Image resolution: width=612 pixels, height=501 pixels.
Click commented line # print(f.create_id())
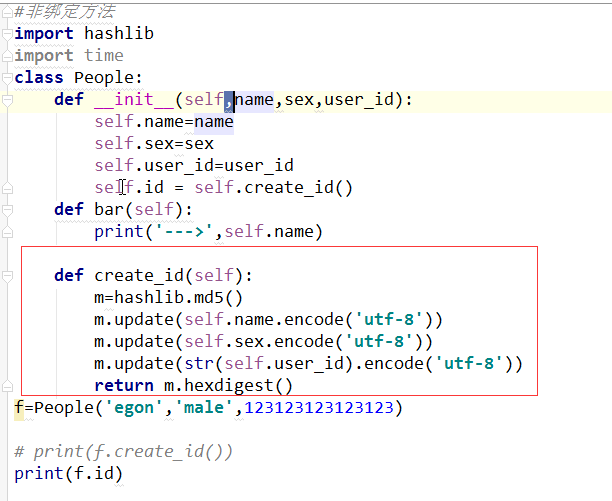(123, 451)
